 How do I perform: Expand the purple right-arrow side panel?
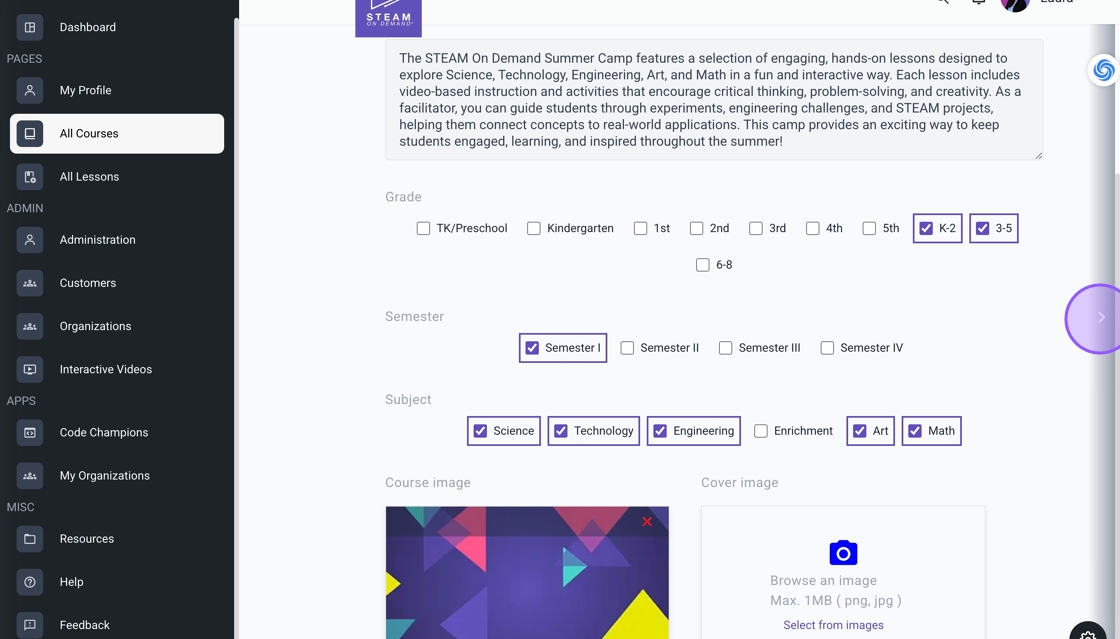pyautogui.click(x=1100, y=318)
